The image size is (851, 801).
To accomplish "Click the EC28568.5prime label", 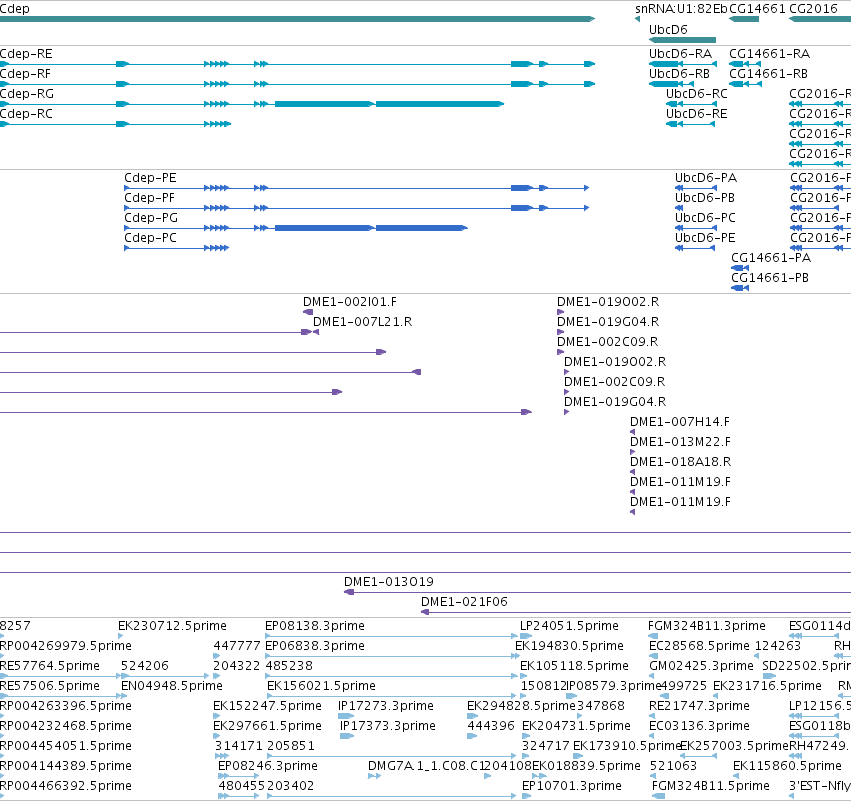I will (x=699, y=646).
